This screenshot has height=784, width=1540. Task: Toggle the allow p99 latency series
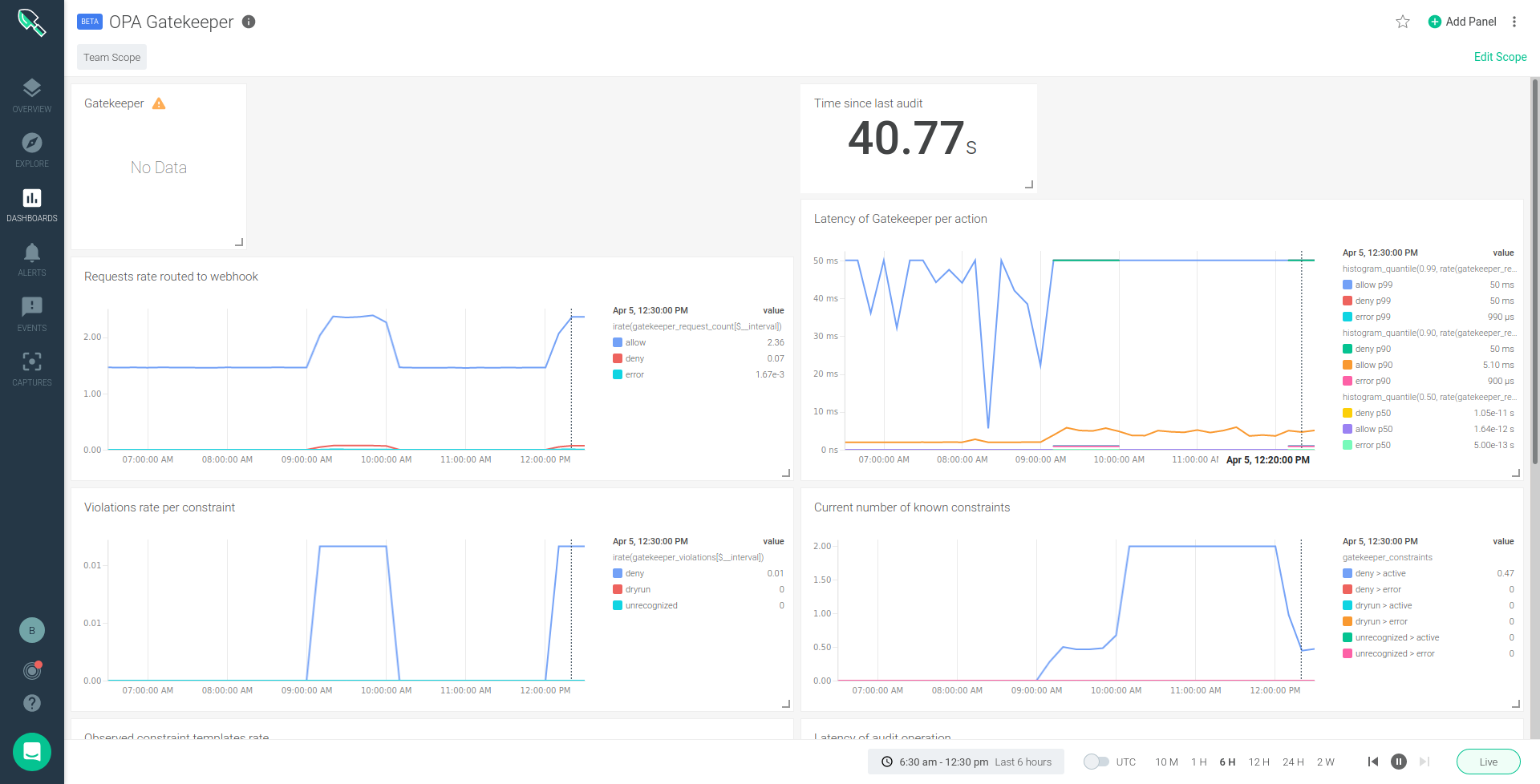[1428, 285]
